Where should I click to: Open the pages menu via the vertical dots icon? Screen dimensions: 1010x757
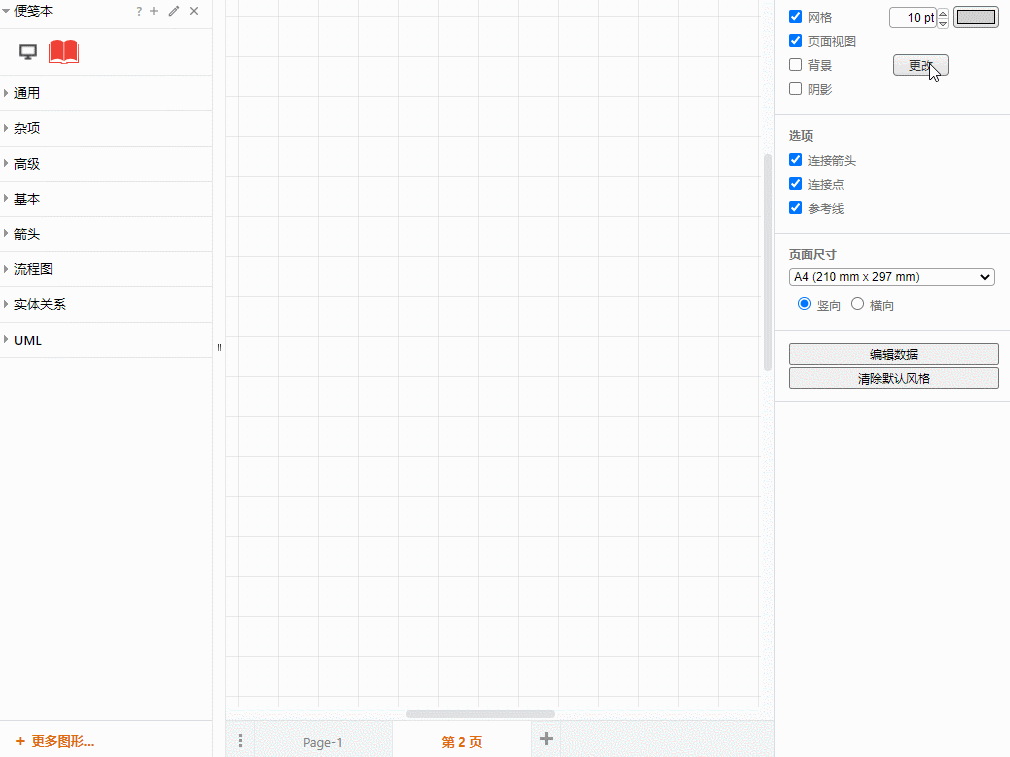coord(240,739)
